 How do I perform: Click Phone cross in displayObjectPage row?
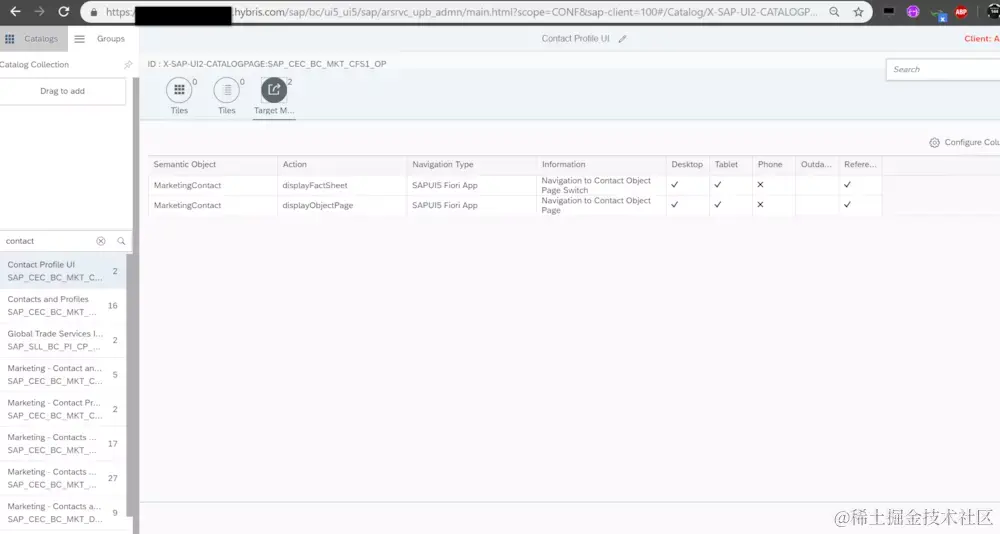760,205
